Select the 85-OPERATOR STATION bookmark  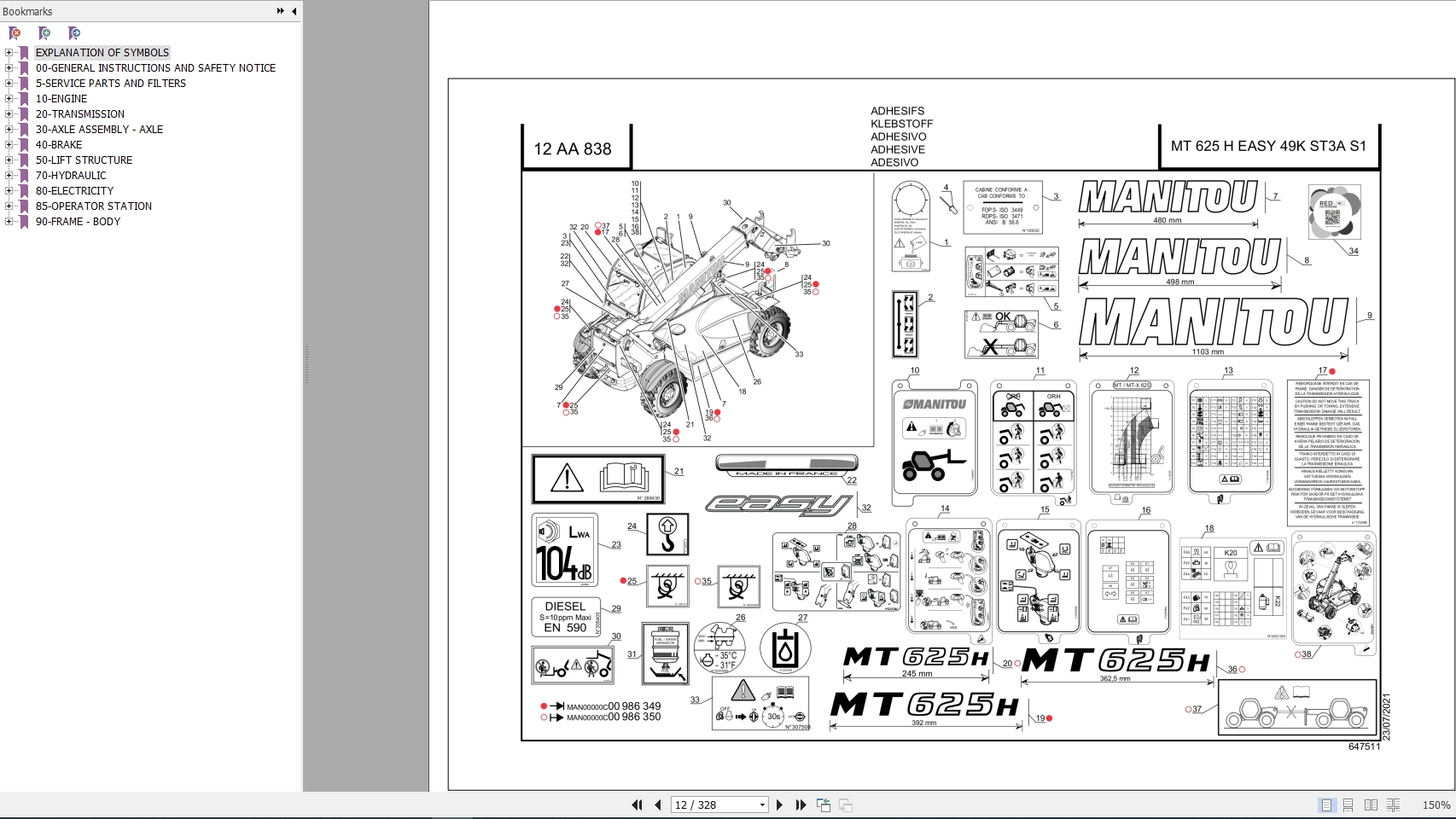(x=94, y=206)
